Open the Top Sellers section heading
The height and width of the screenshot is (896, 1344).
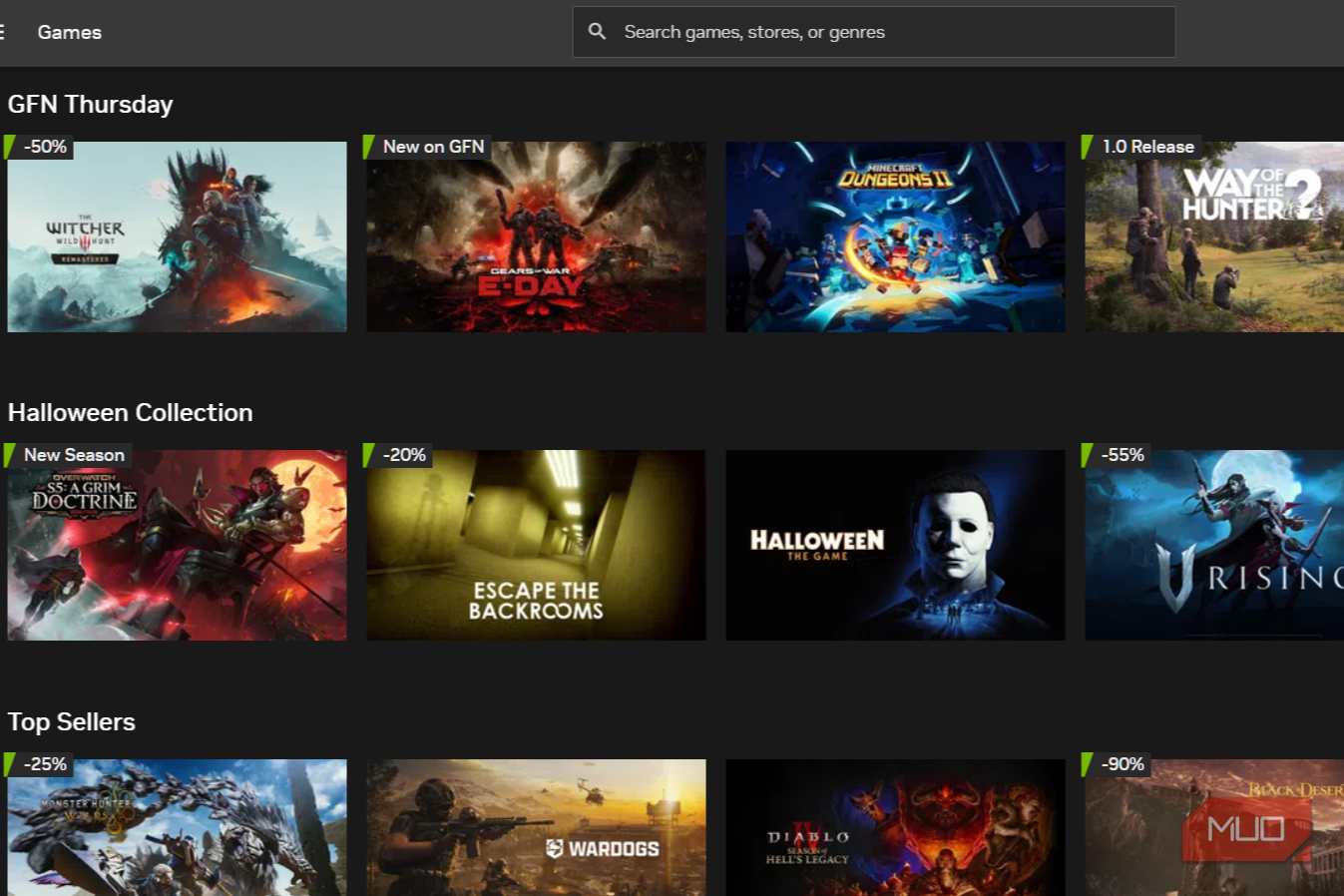coord(71,721)
